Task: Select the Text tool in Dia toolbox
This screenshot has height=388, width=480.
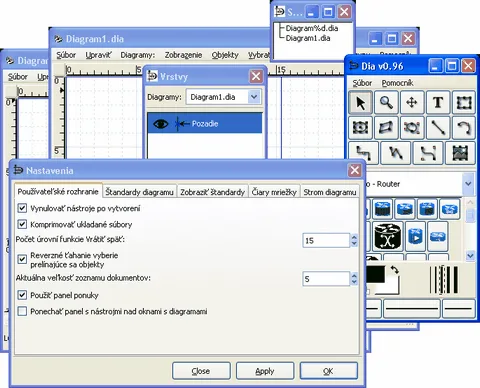Action: pos(438,102)
